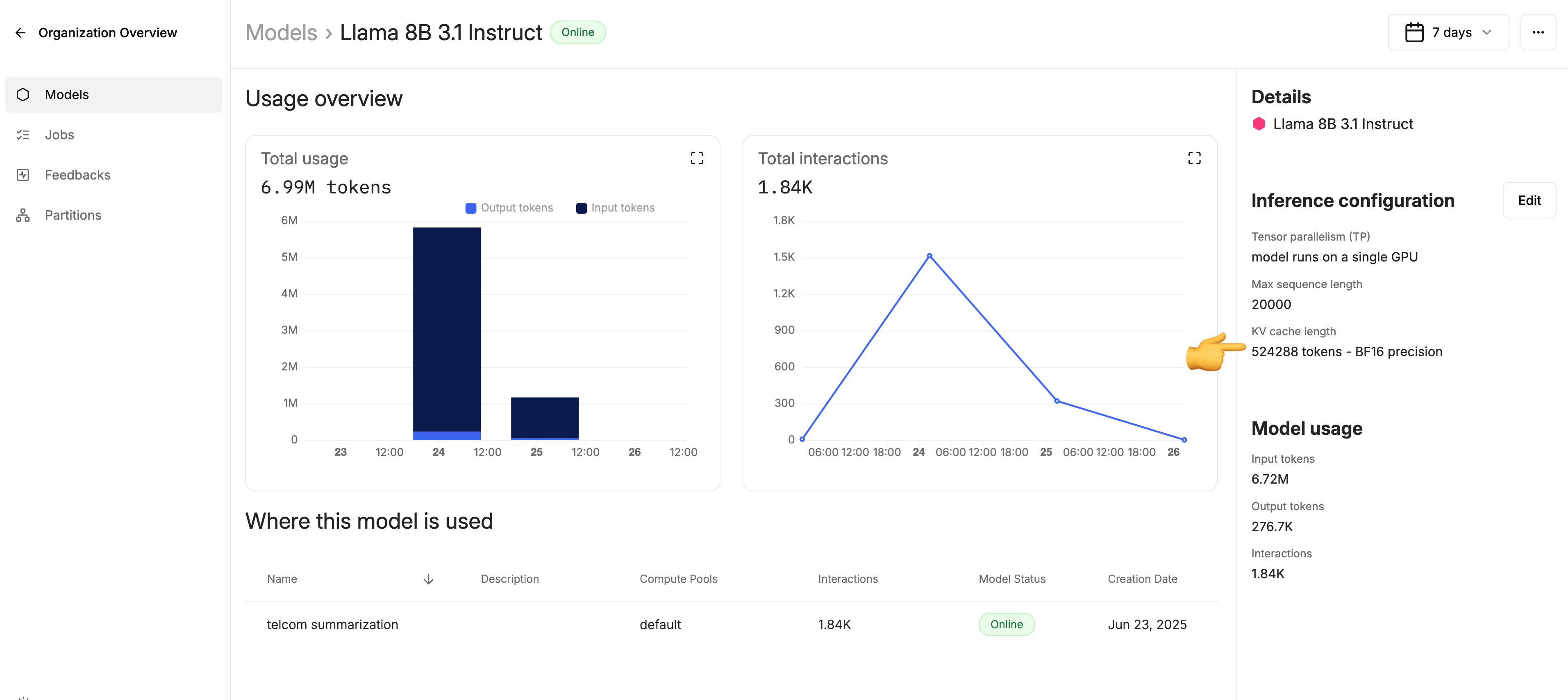Toggle Input tokens legend series
Screen dimensions: 1568x700
[x=615, y=208]
